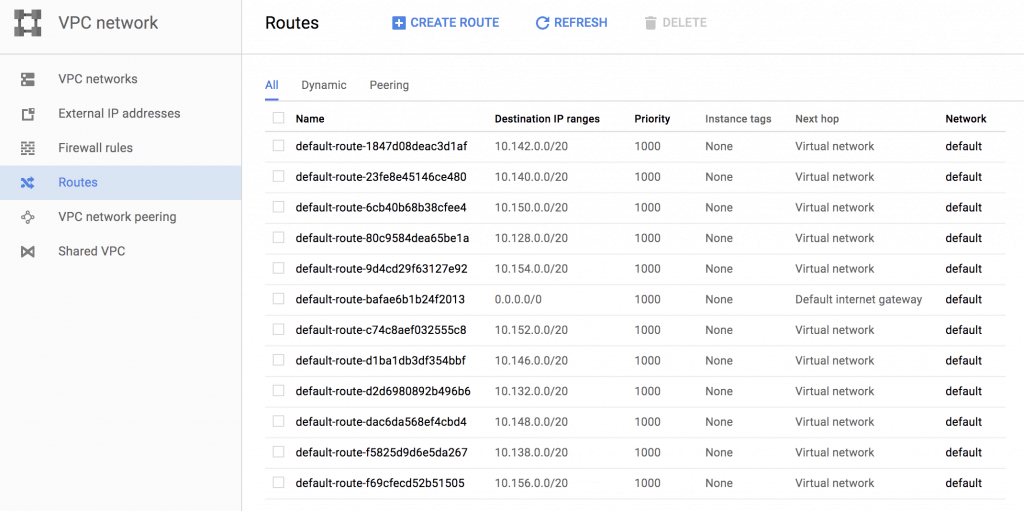Open the default network link in first row
Image resolution: width=1024 pixels, height=511 pixels.
[x=963, y=146]
